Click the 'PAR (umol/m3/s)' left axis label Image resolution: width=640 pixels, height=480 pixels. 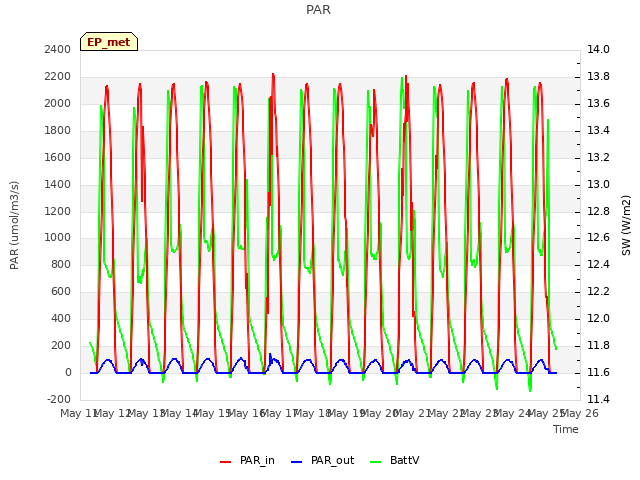point(14,225)
